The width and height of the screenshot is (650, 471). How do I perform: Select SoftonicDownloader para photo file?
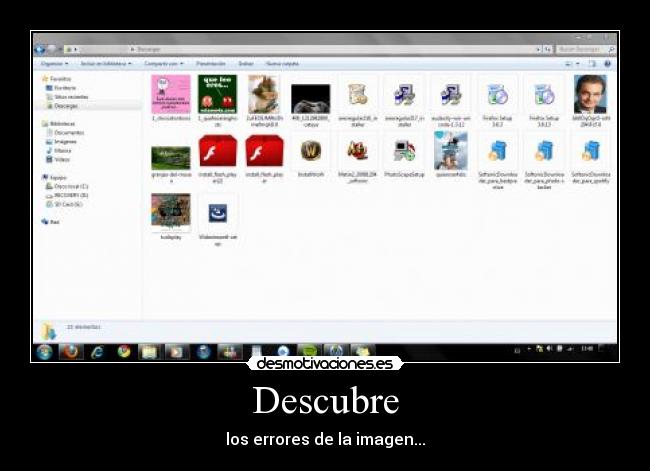coord(544,151)
